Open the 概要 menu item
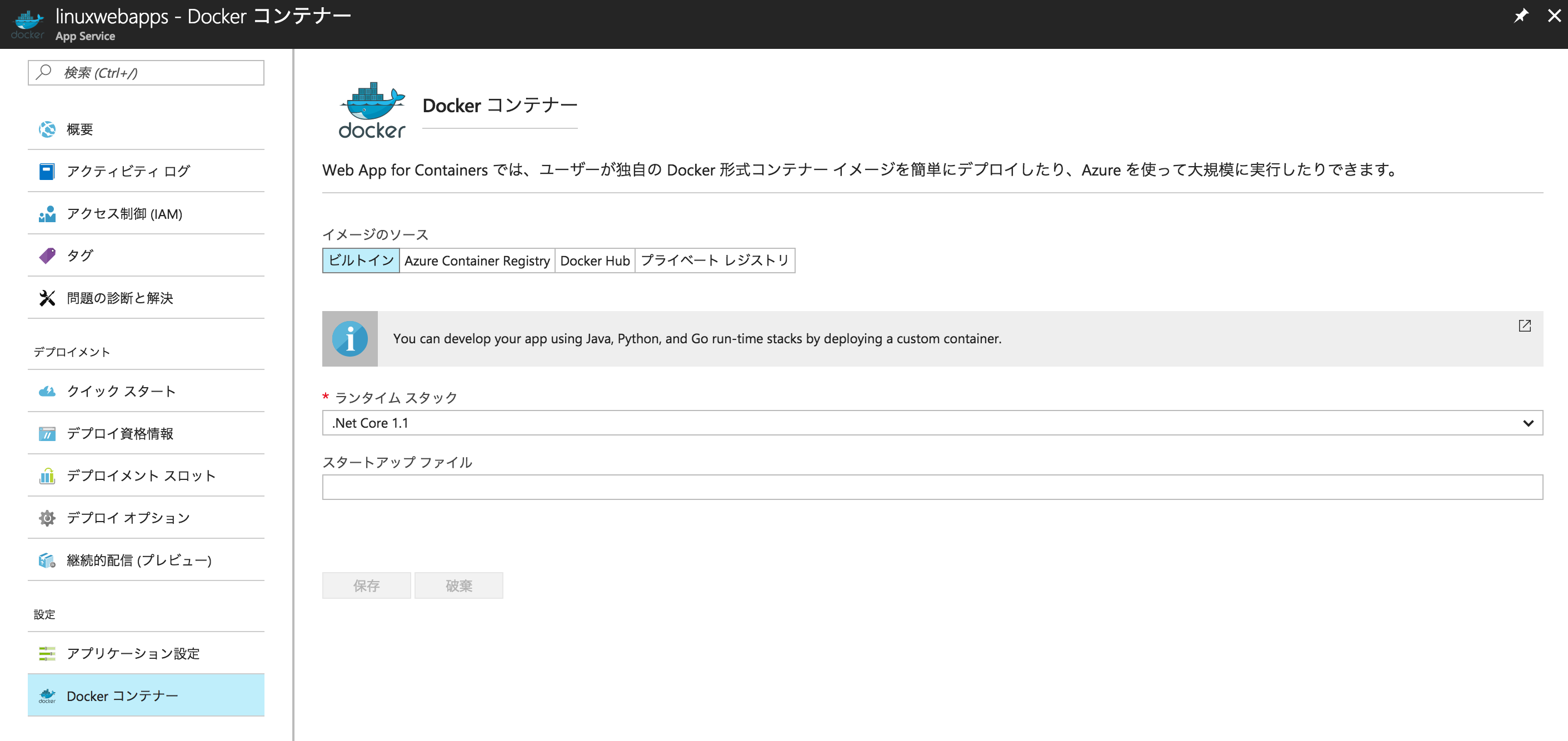 146,129
